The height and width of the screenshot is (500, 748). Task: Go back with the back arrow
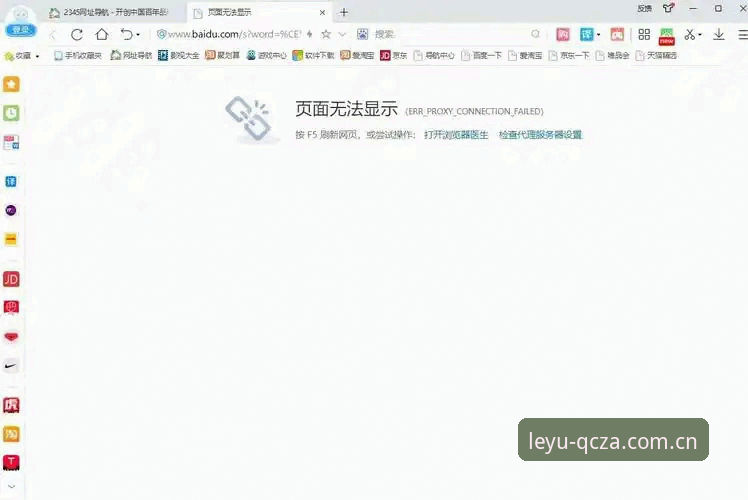[x=53, y=34]
